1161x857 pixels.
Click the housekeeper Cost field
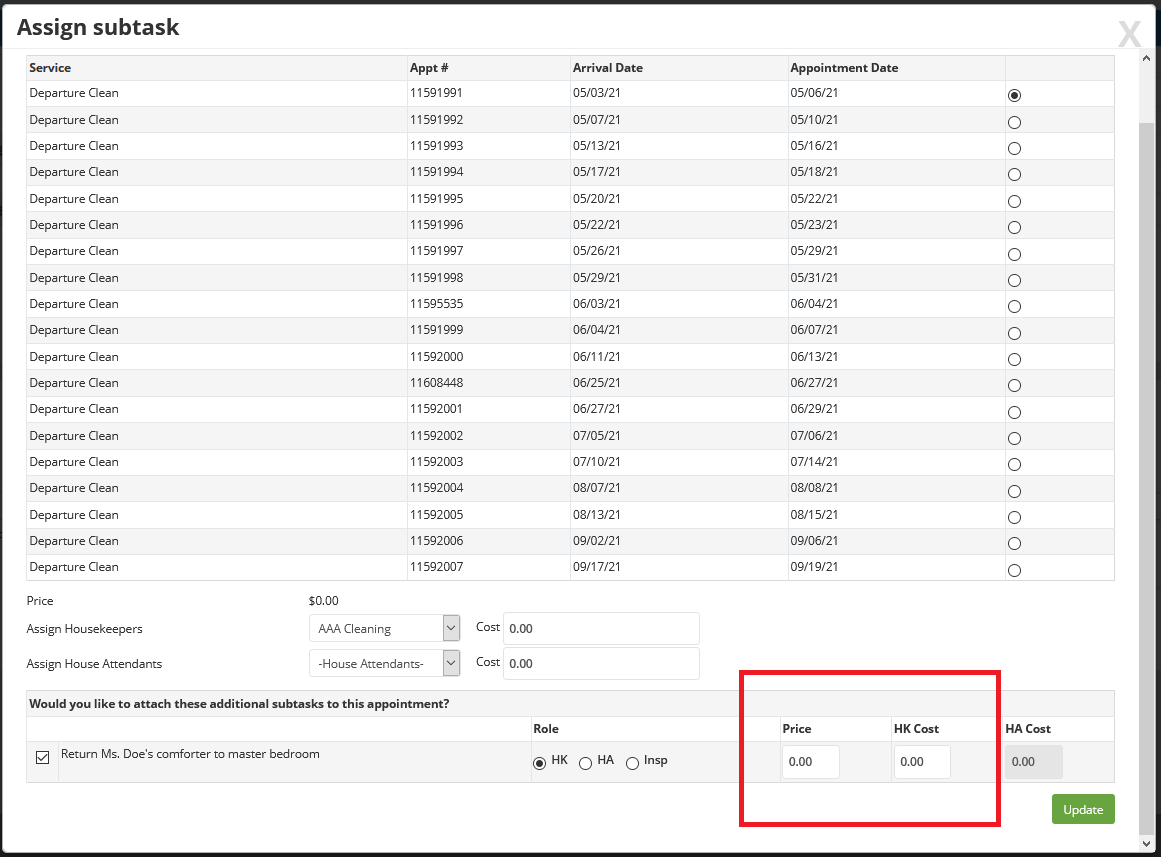(x=600, y=628)
